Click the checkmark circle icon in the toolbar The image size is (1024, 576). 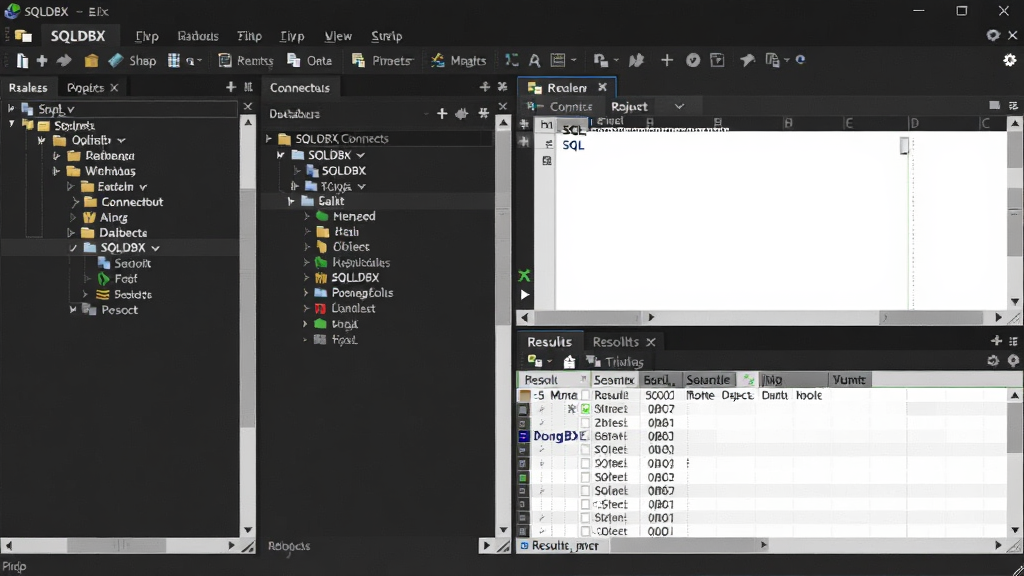[693, 60]
